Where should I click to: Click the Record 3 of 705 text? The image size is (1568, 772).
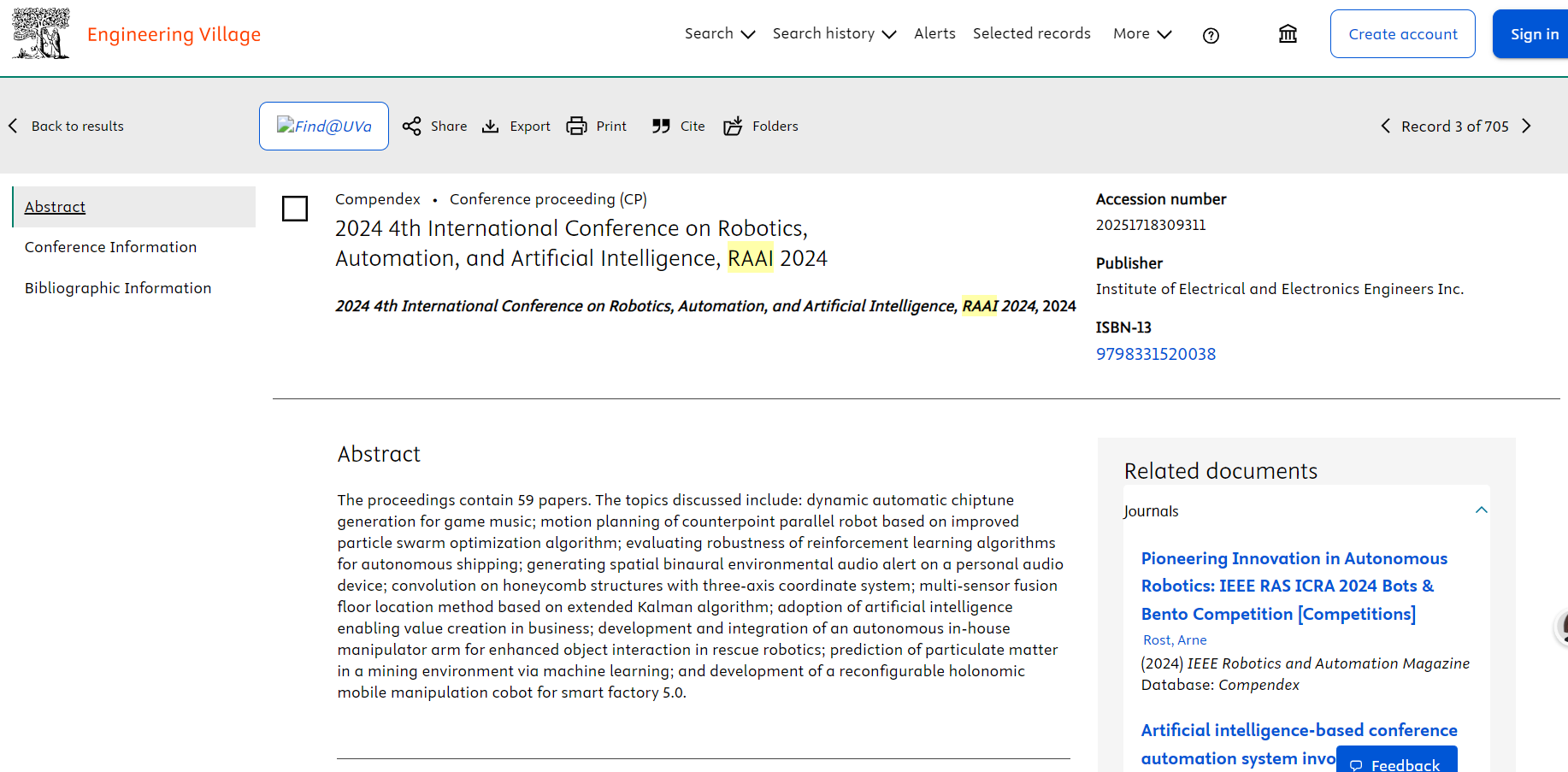tap(1455, 127)
